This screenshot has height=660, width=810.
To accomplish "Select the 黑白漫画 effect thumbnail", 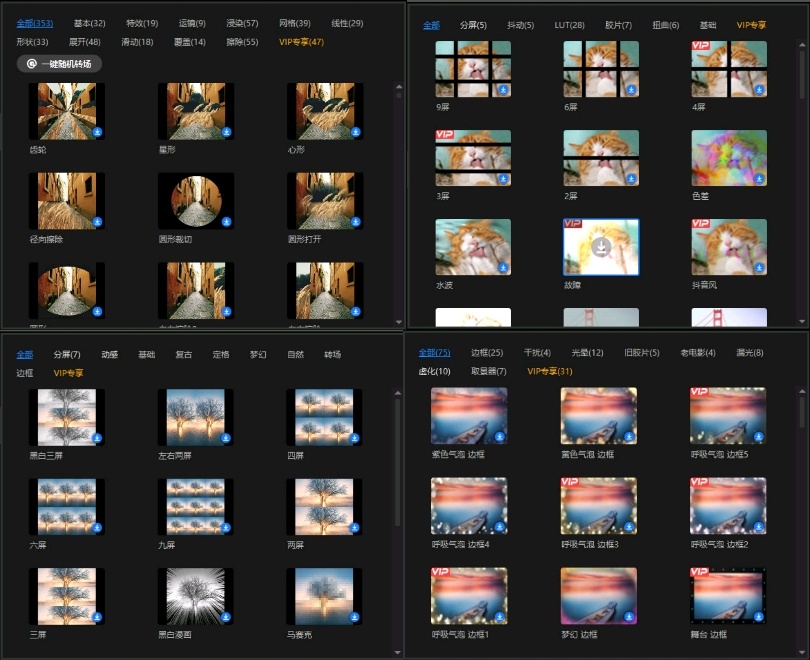I will point(195,596).
